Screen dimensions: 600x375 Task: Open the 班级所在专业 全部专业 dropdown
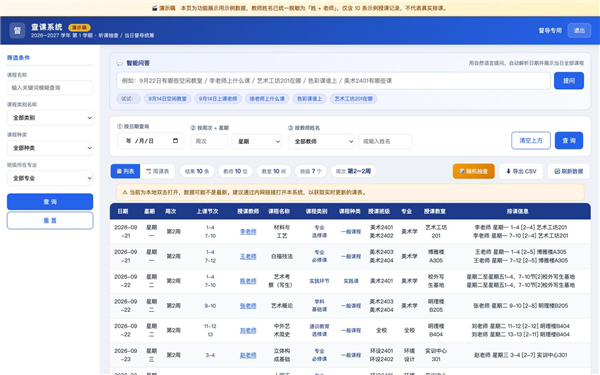50,178
